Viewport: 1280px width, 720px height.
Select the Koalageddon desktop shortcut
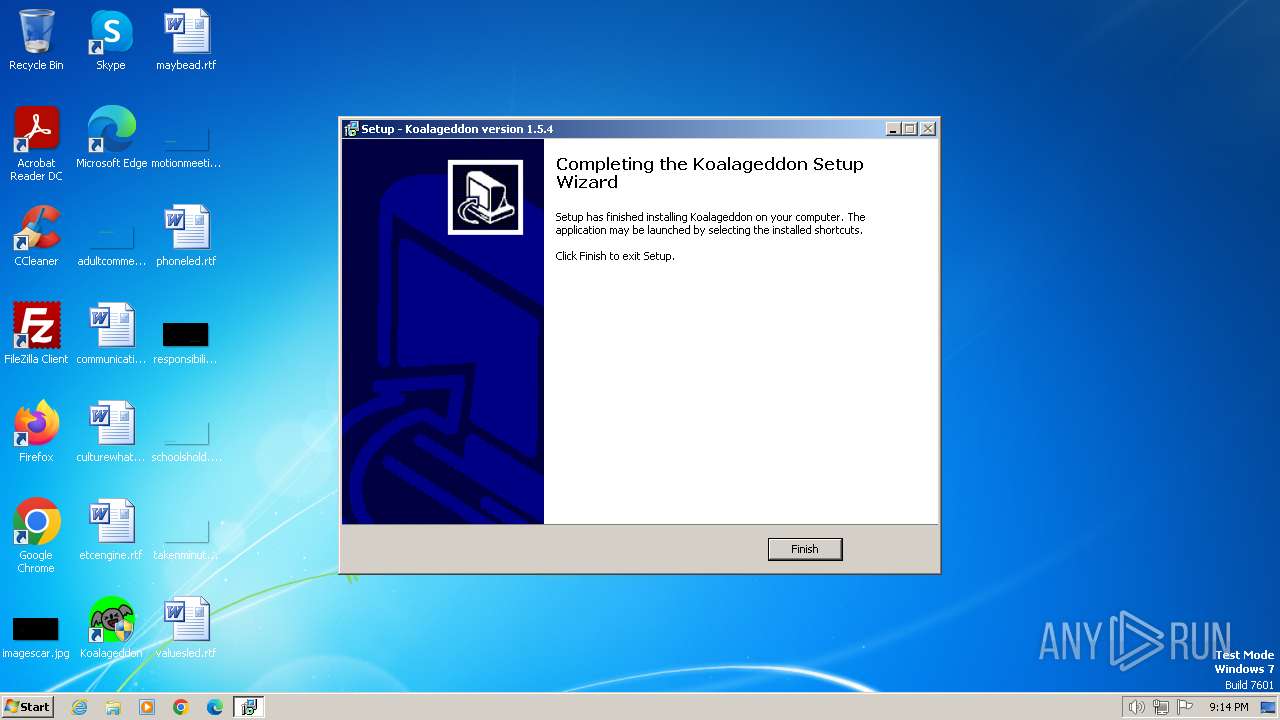tap(111, 628)
